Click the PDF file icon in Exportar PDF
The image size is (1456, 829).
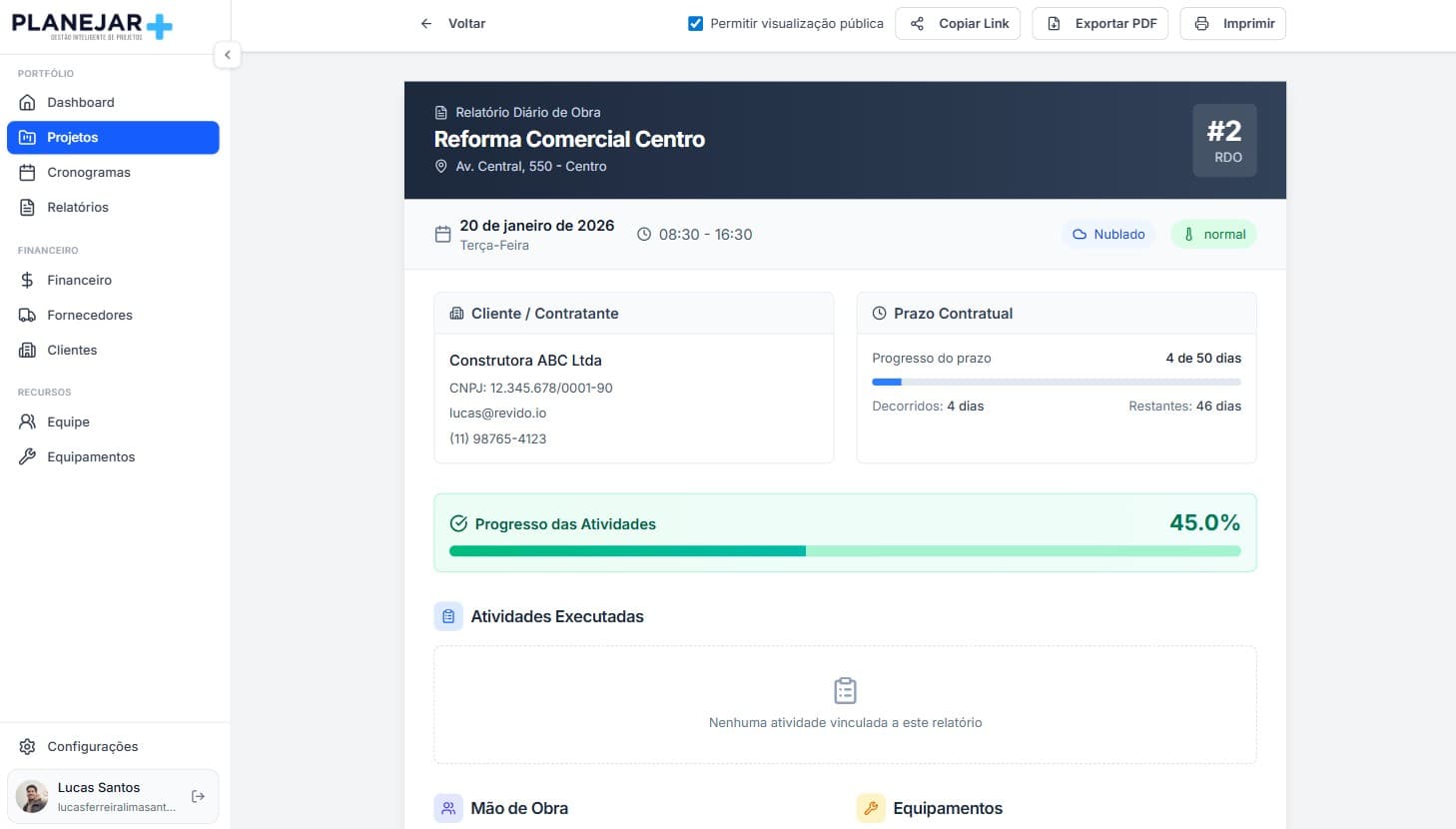click(x=1054, y=24)
